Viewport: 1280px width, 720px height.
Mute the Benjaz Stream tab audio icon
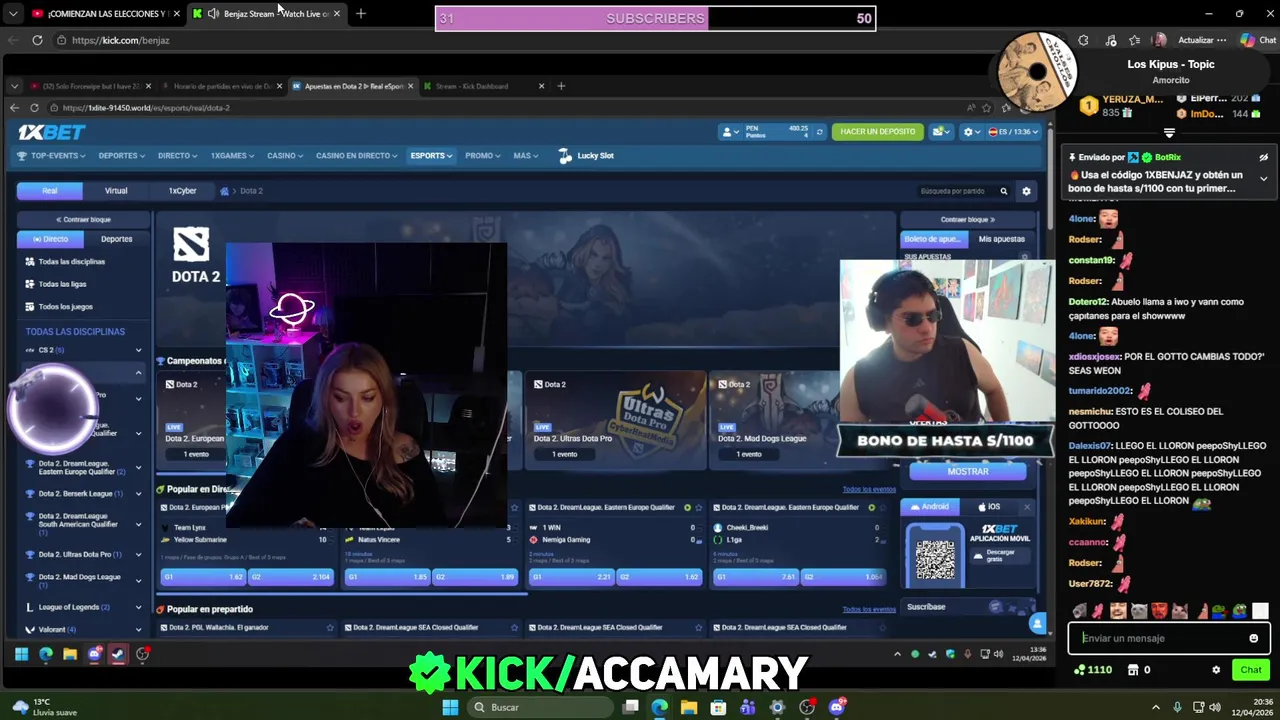coord(213,14)
